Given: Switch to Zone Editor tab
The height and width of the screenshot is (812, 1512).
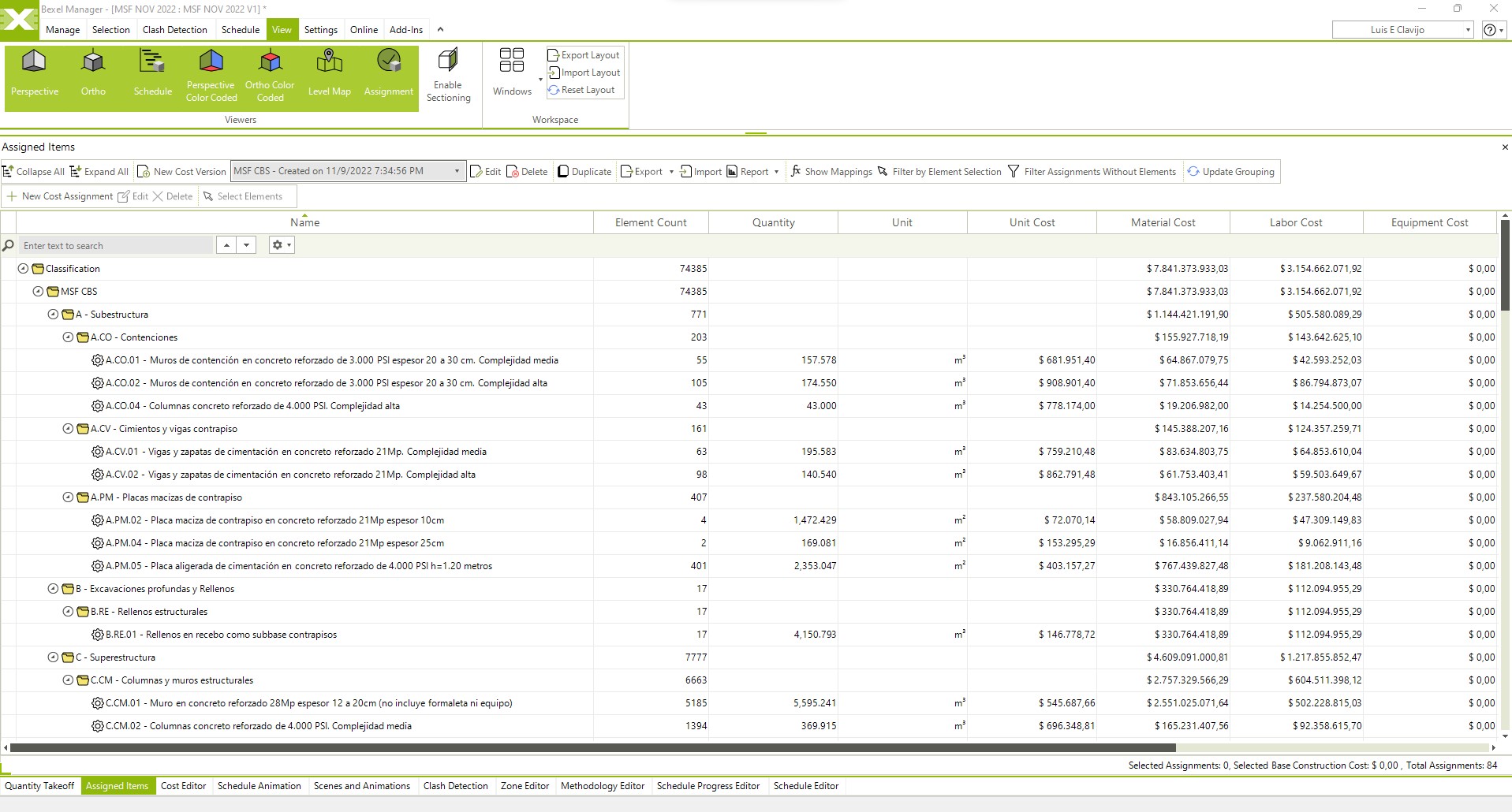Looking at the screenshot, I should point(525,786).
